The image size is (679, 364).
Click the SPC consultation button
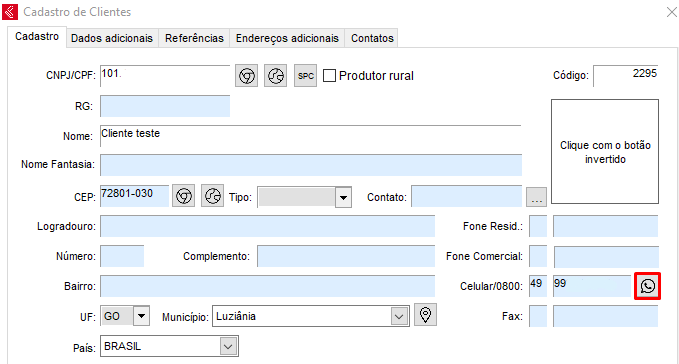tap(305, 76)
